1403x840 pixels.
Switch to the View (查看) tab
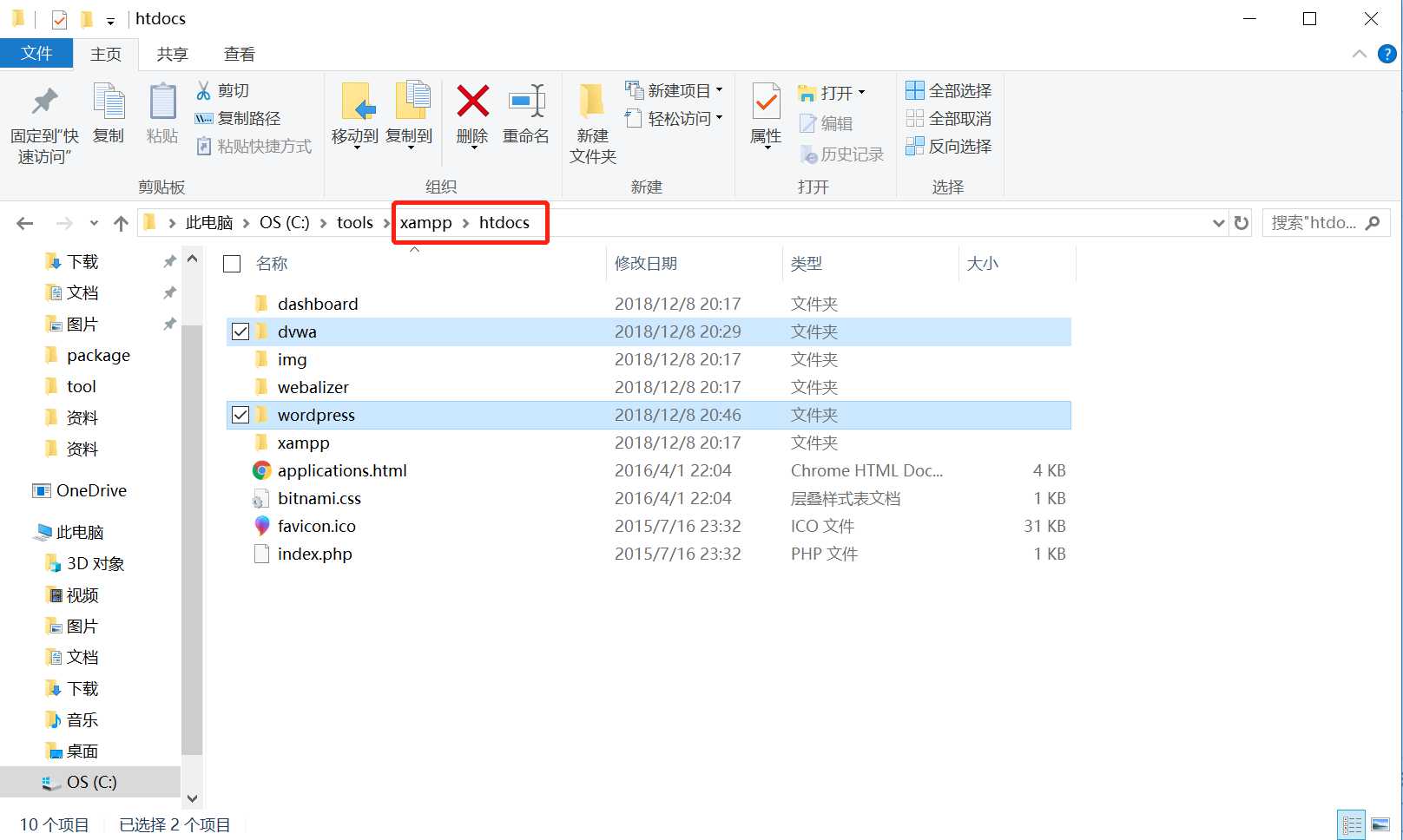240,54
